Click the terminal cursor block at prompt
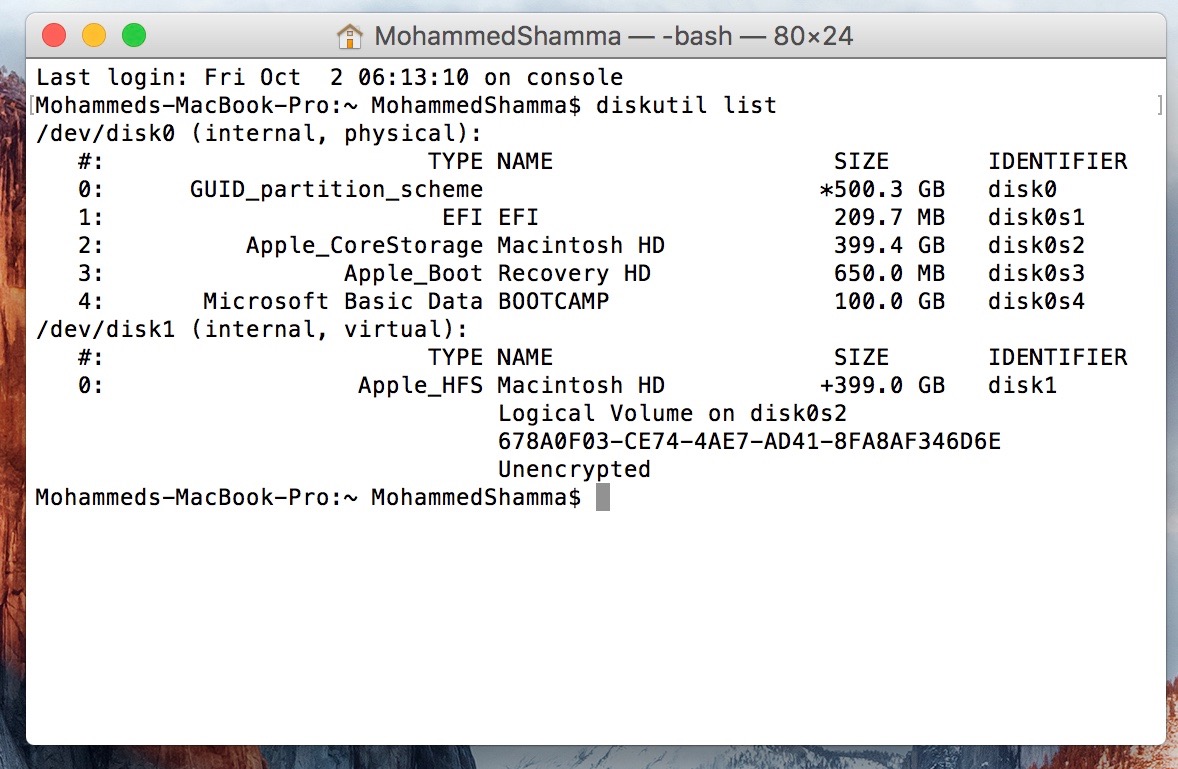The image size is (1178, 769). [603, 497]
